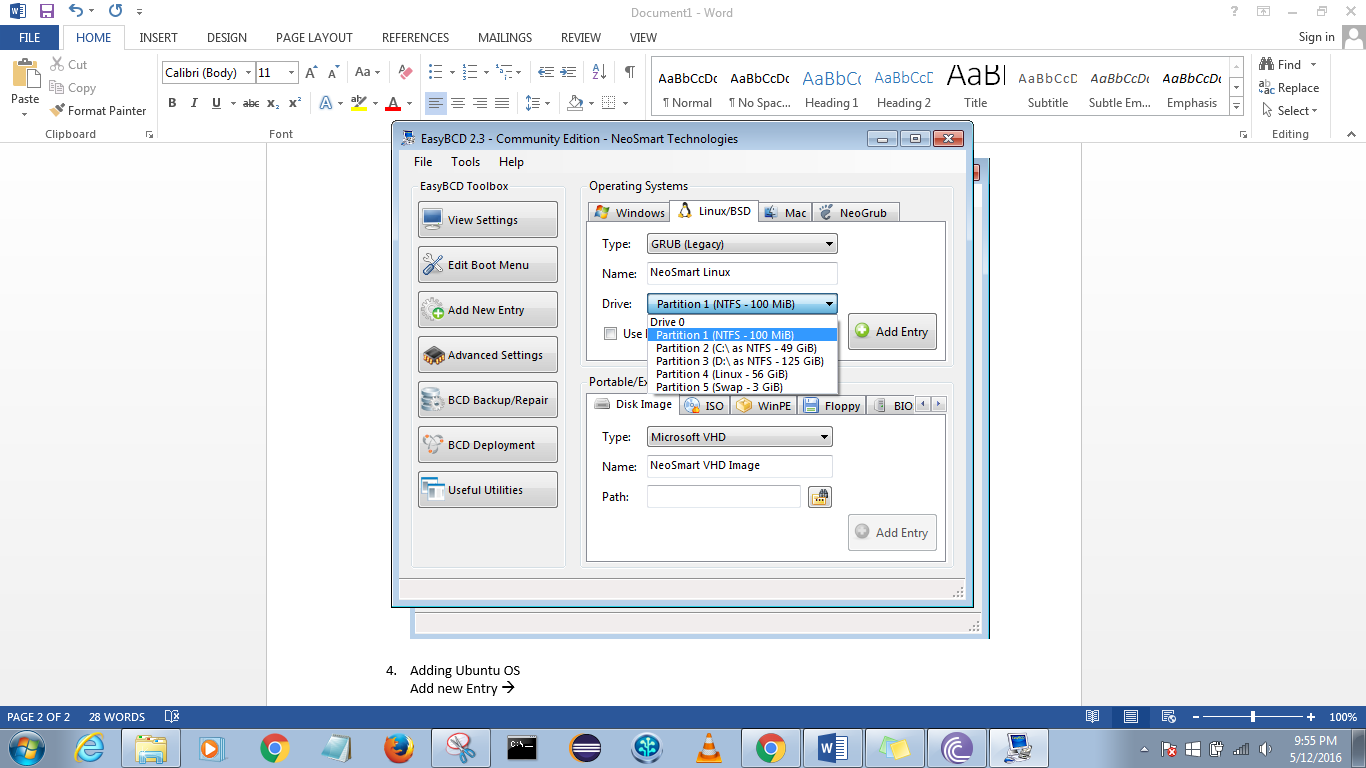The height and width of the screenshot is (768, 1366).
Task: Open the ISO tab in Portable media section
Action: click(x=705, y=406)
